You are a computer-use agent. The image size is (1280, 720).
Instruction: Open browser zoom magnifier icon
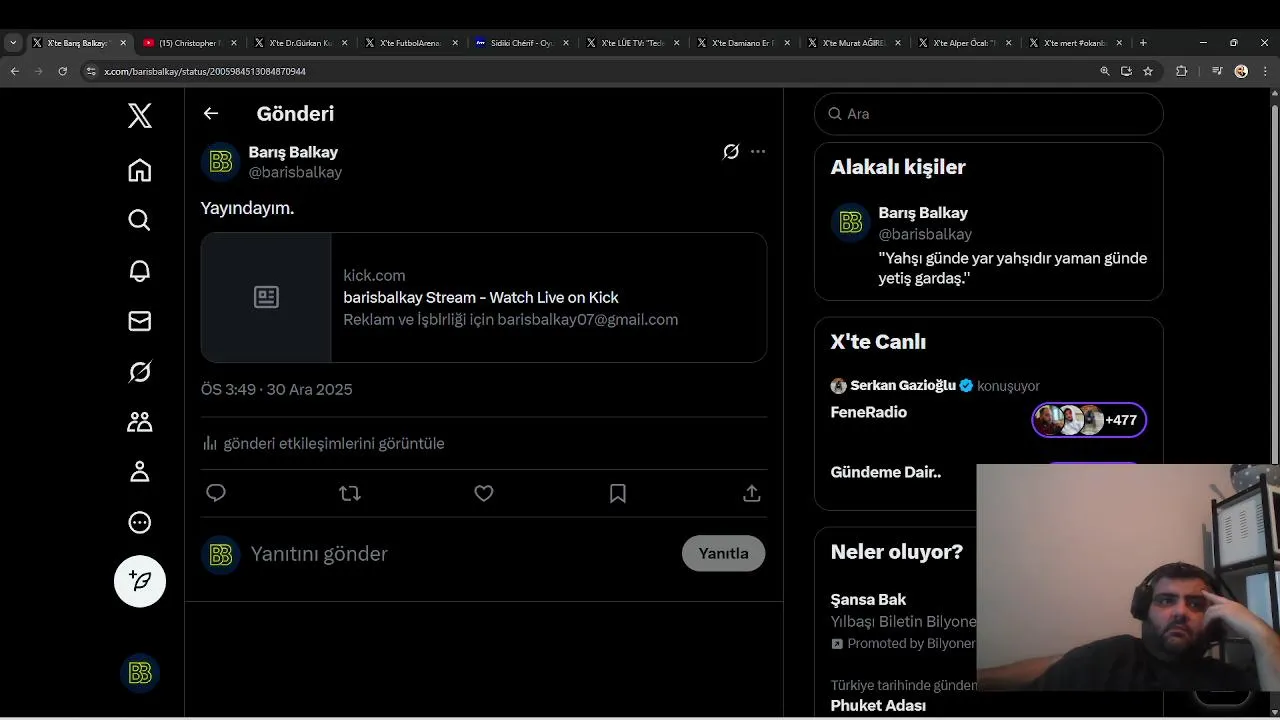[x=1105, y=71]
